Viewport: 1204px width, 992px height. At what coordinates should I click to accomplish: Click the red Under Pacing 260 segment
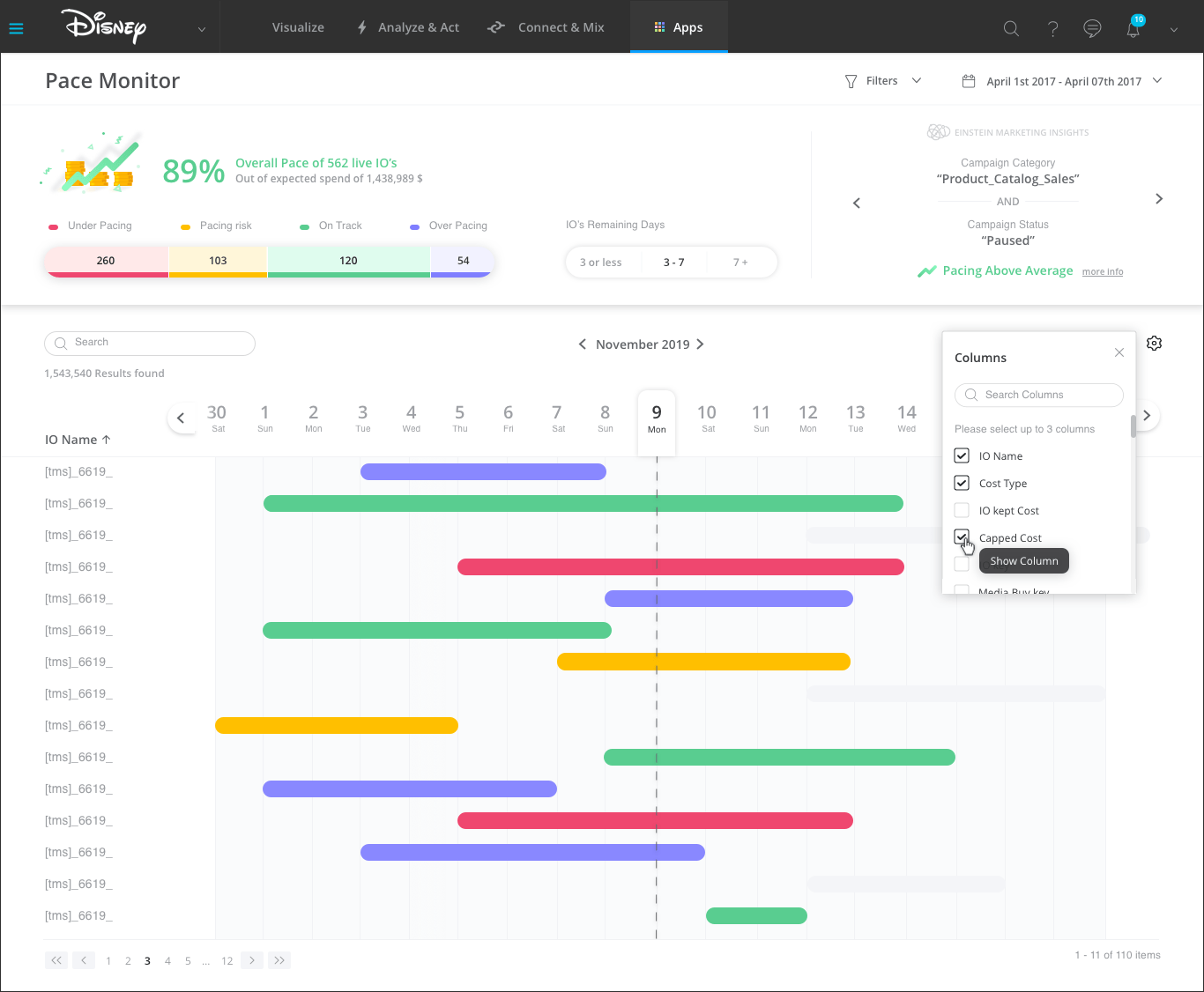(x=106, y=261)
